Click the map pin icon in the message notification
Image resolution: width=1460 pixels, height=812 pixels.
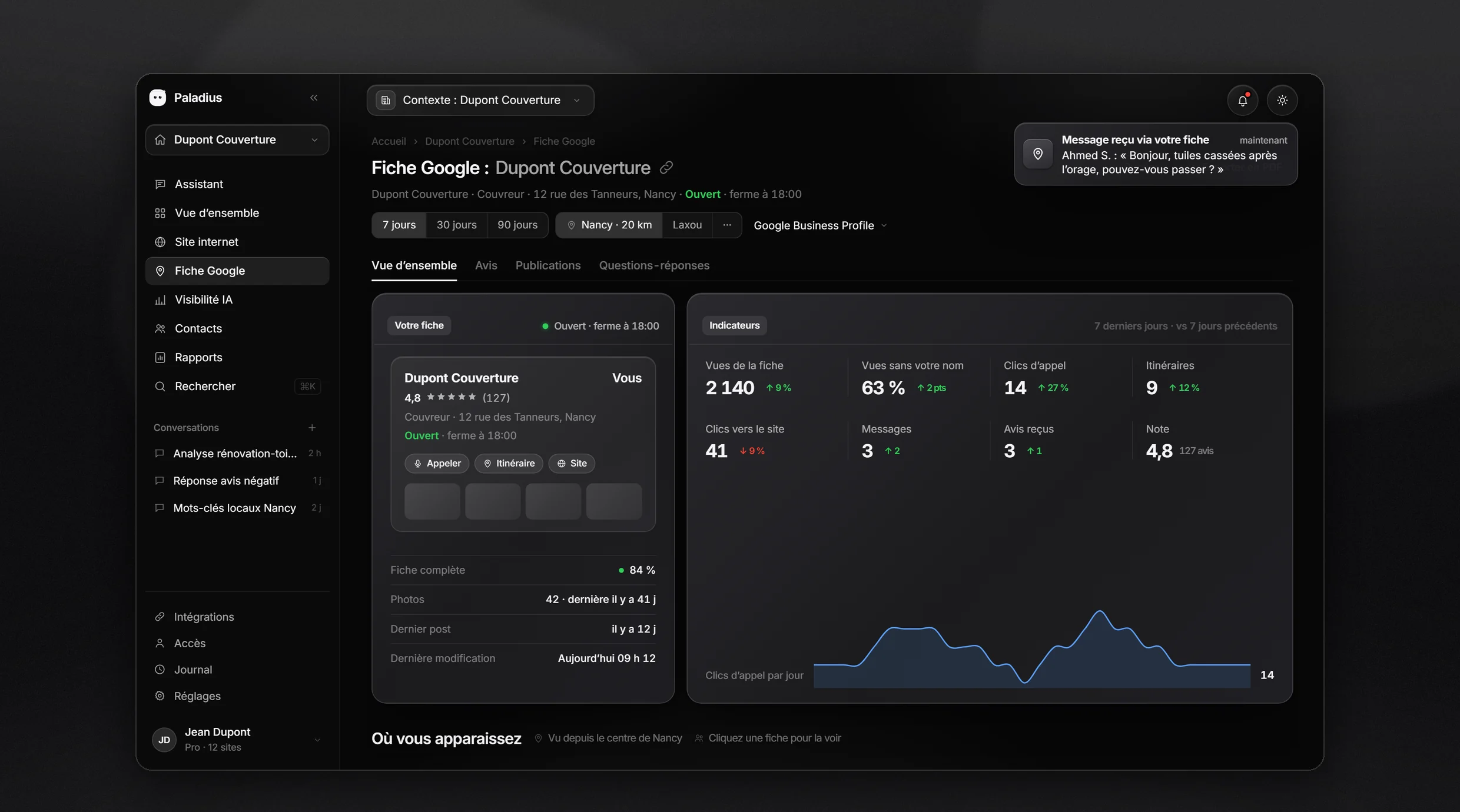point(1038,154)
